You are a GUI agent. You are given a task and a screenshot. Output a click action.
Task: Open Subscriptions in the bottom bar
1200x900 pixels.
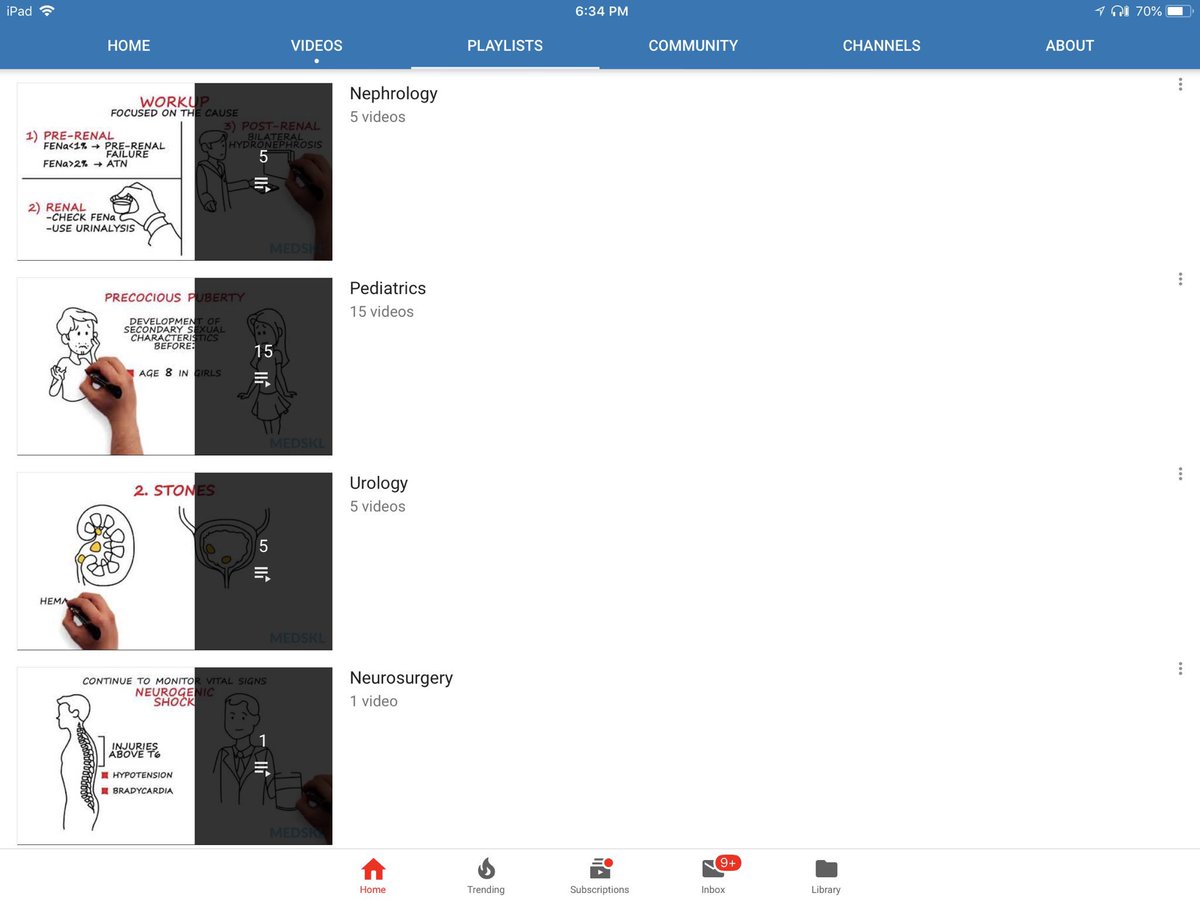pos(600,876)
